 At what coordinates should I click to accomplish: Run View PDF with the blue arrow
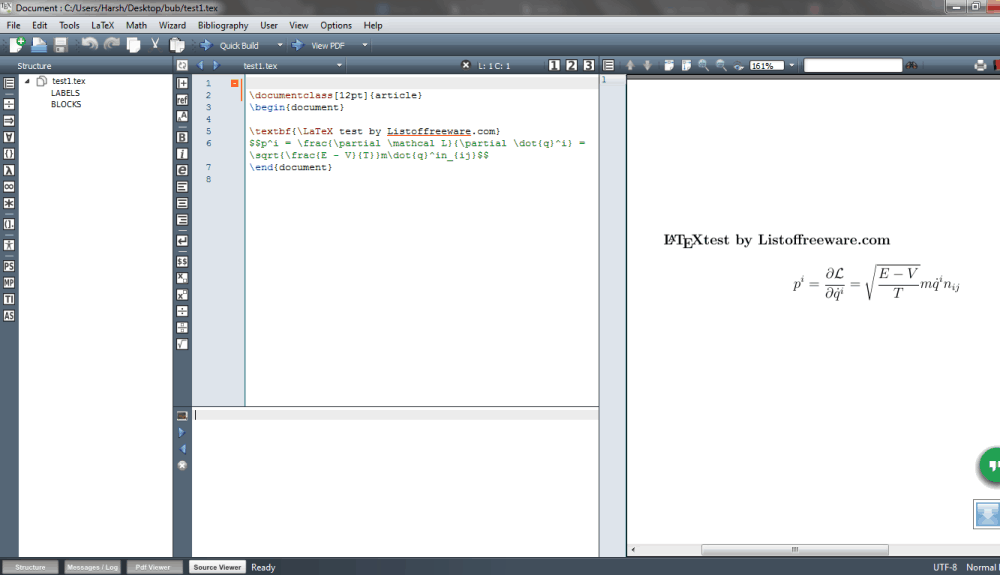(298, 45)
